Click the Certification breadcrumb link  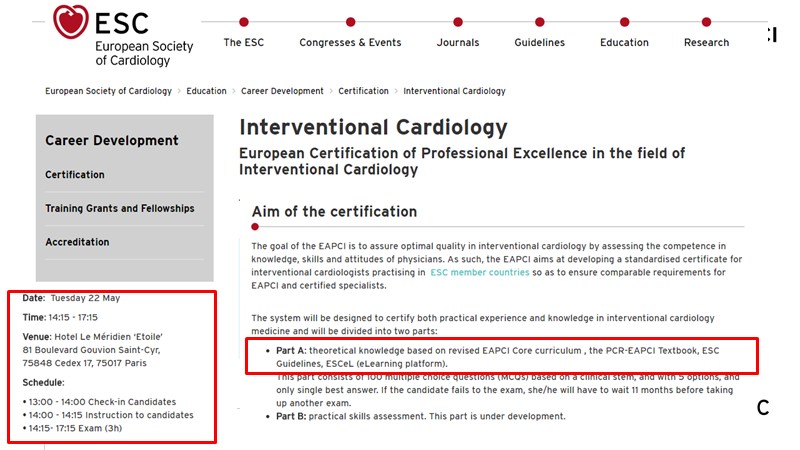coord(363,91)
